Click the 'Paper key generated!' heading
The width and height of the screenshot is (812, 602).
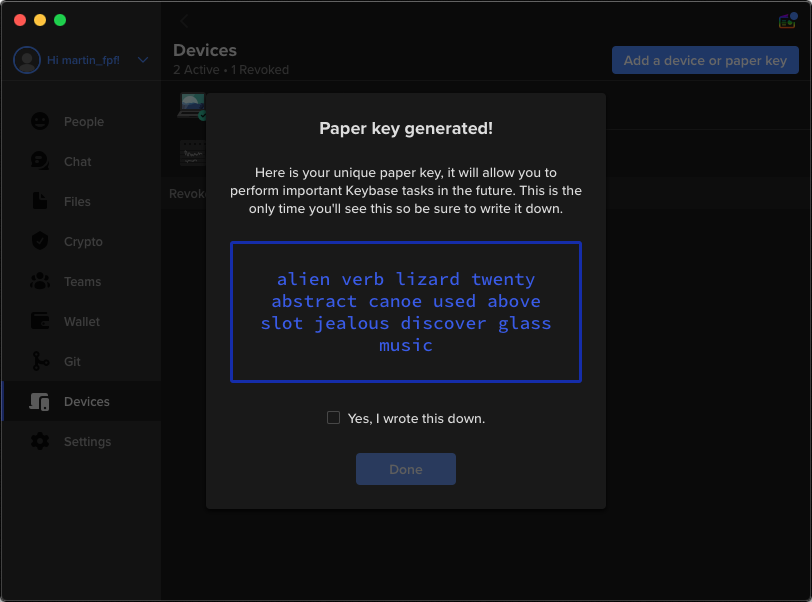[405, 128]
